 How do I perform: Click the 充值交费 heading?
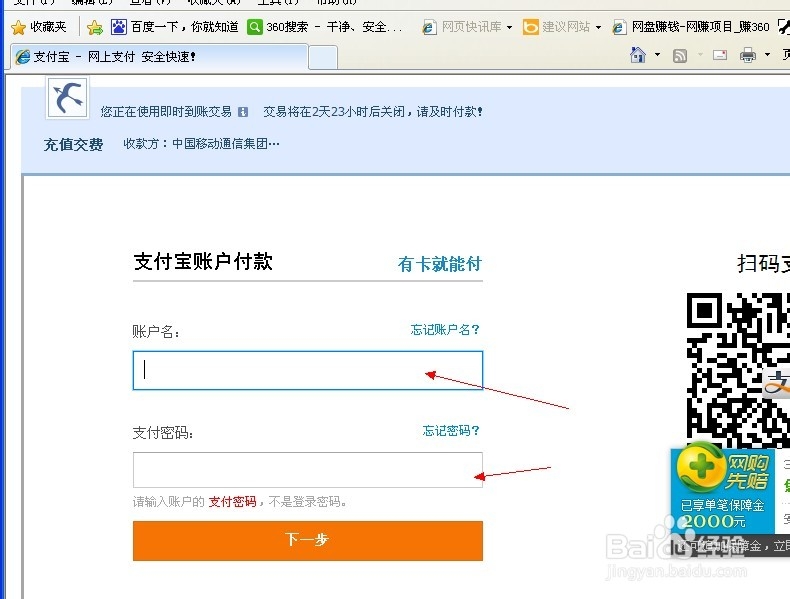click(74, 145)
